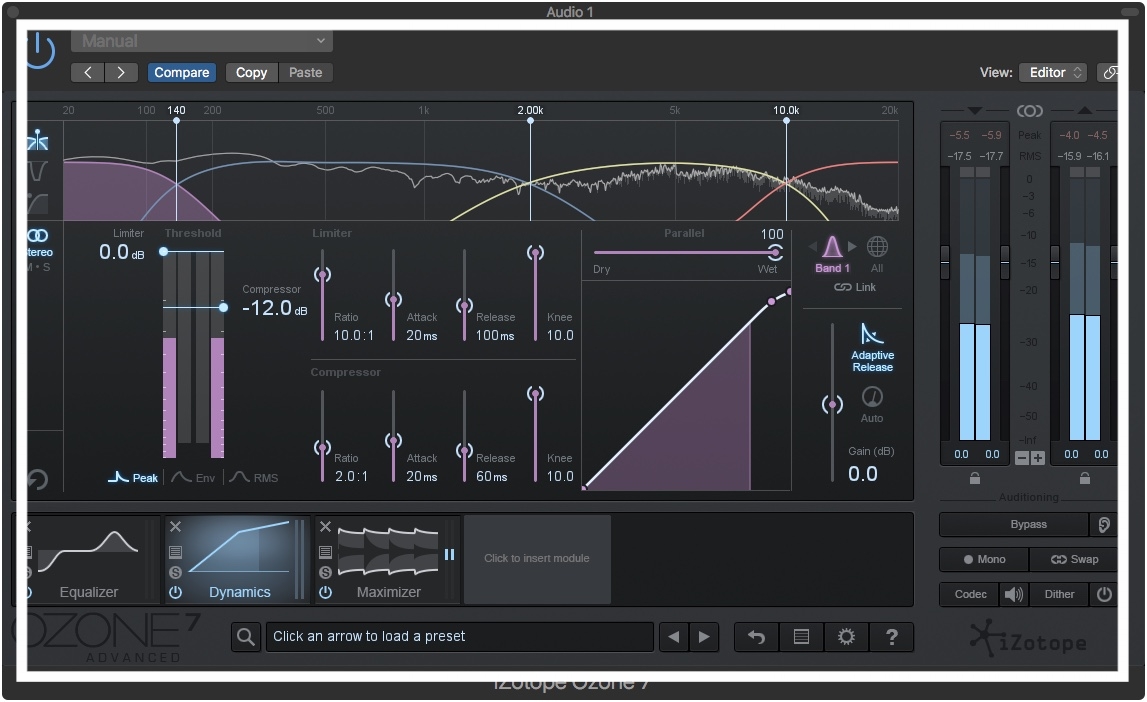Click the Gain value 0.0

[862, 474]
